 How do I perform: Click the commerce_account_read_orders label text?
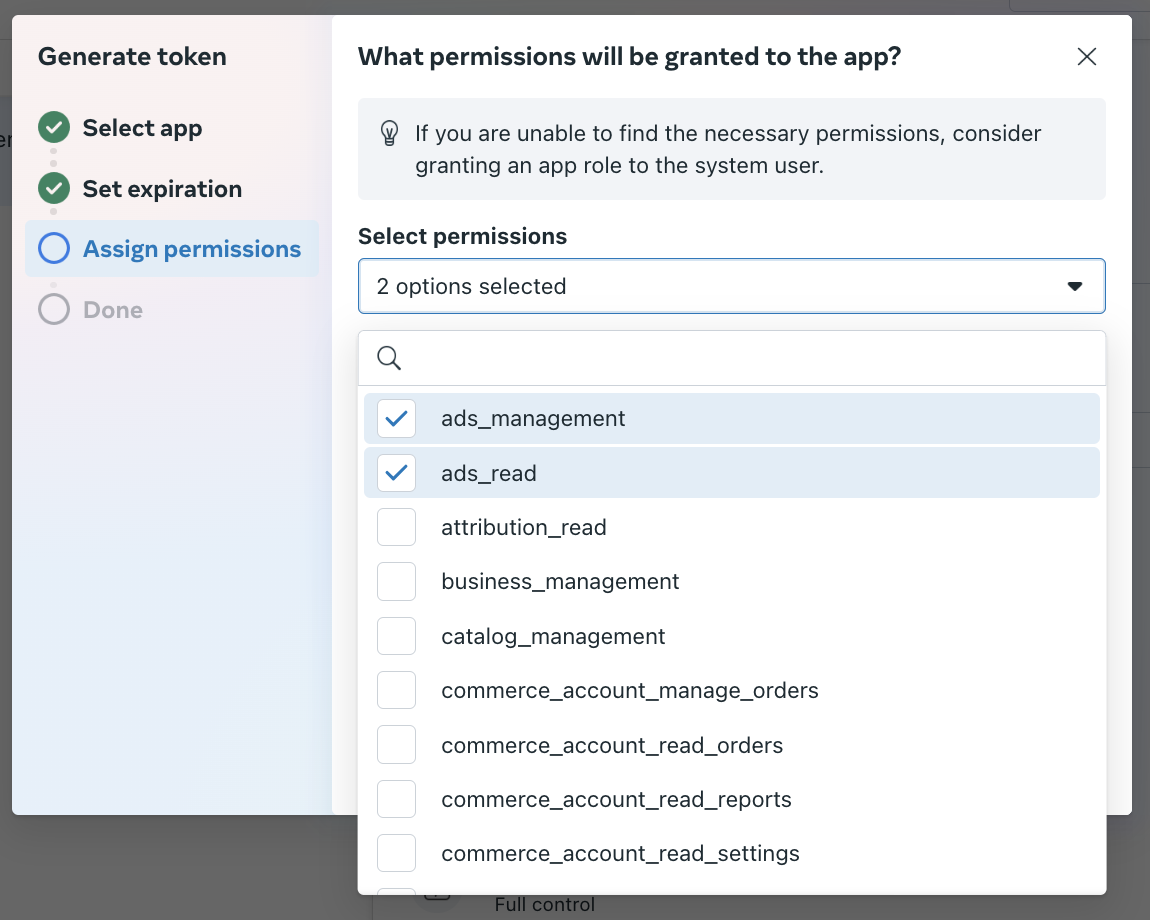coord(612,745)
